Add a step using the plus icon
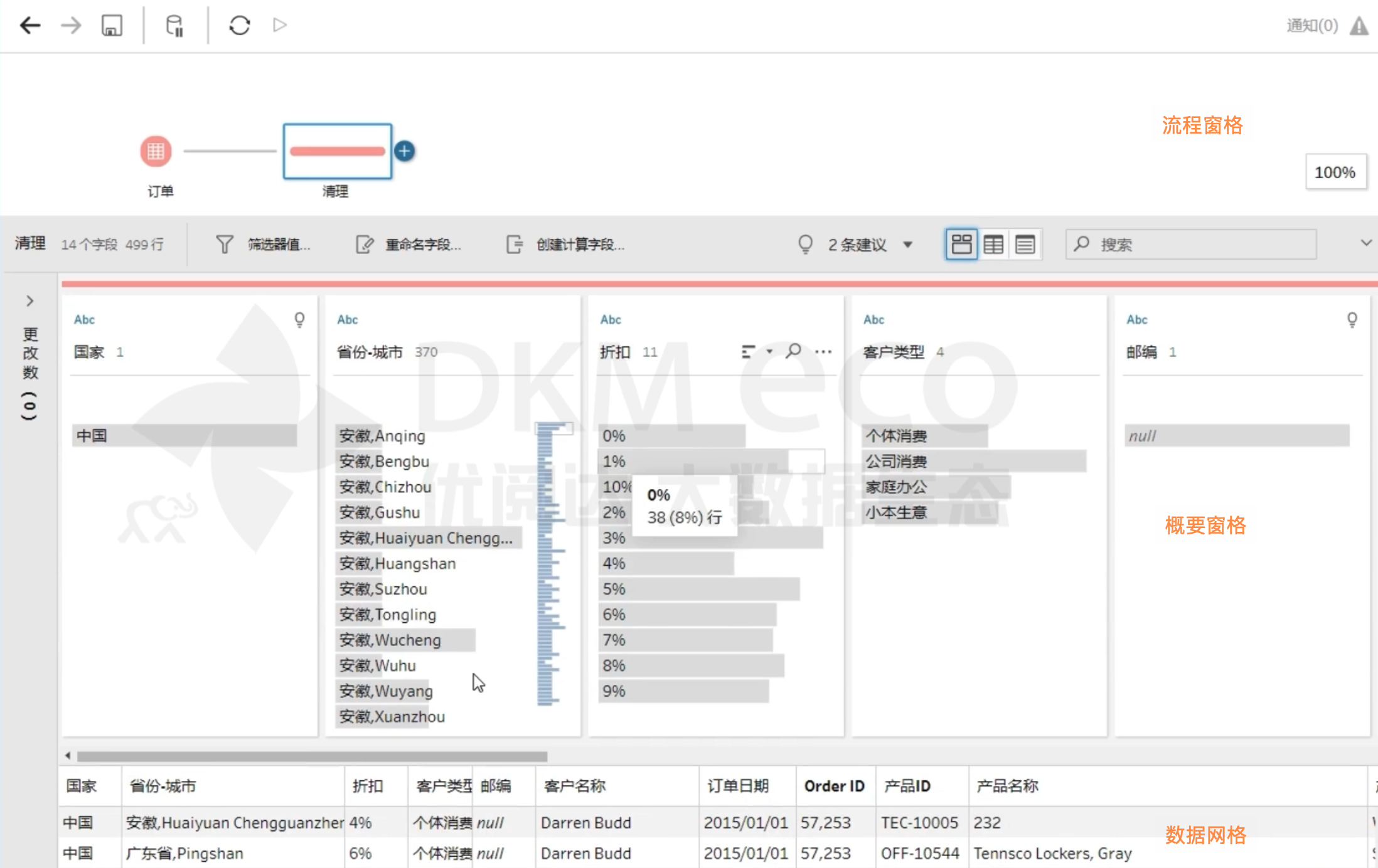Image resolution: width=1378 pixels, height=868 pixels. (x=405, y=151)
